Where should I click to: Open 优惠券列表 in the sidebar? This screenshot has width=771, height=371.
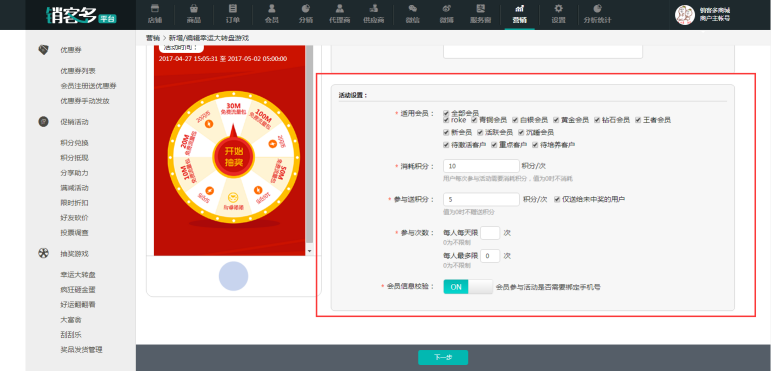click(x=78, y=71)
